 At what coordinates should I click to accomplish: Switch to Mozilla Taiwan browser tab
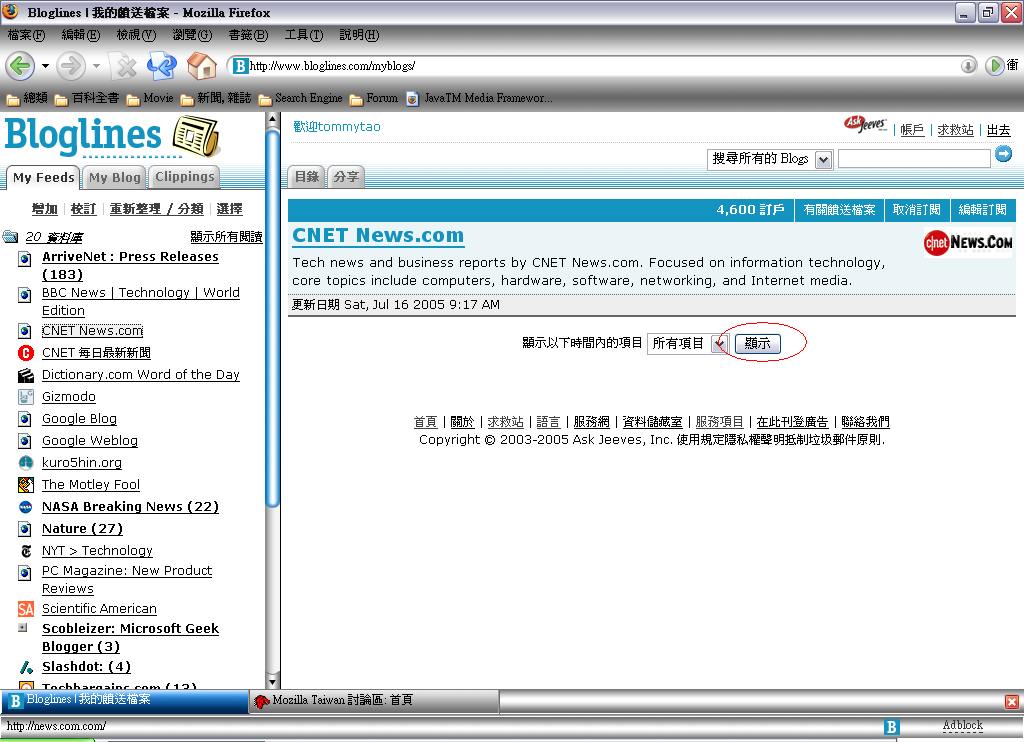(x=375, y=701)
